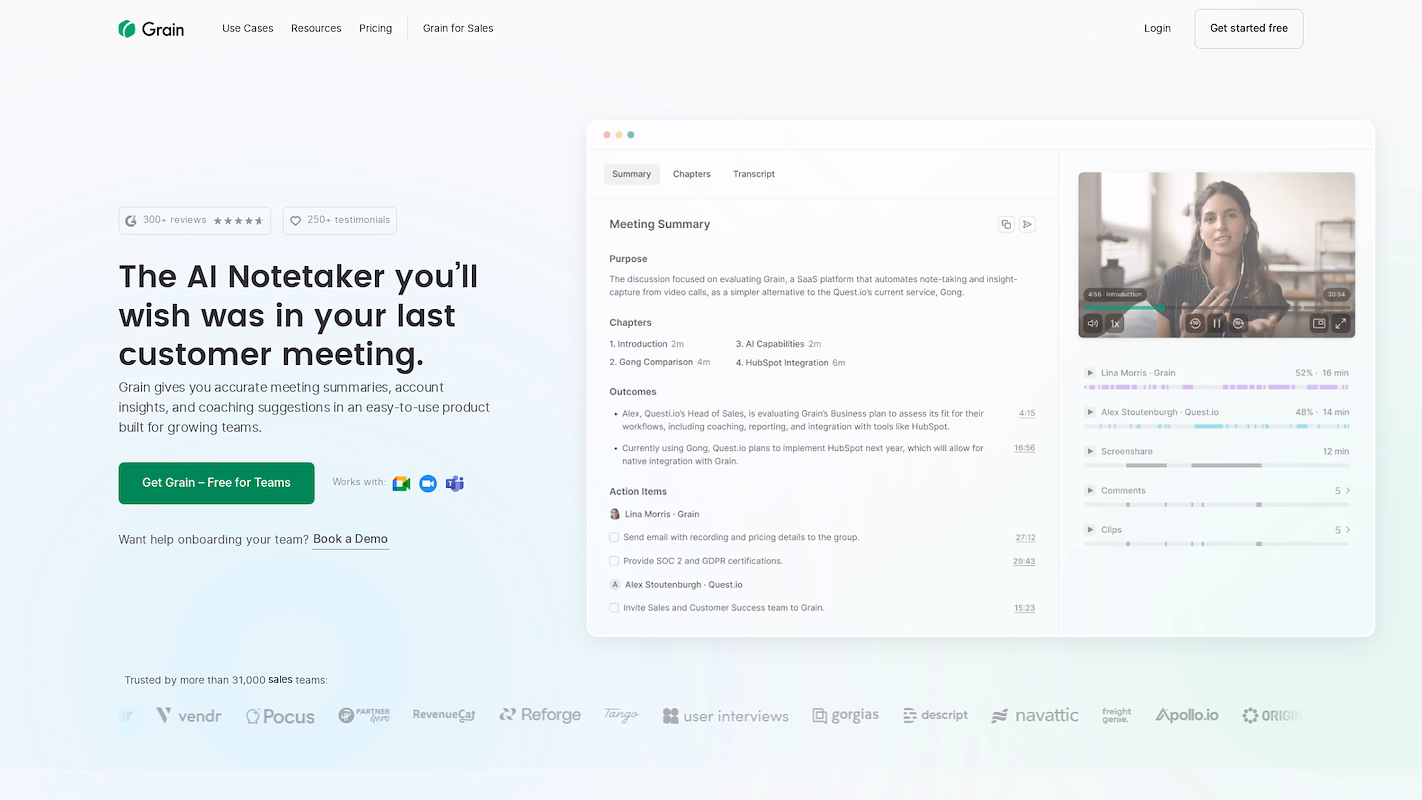Click Lina Morris purple speaker timeline bar
Viewport: 1422px width, 800px height.
tap(1217, 387)
